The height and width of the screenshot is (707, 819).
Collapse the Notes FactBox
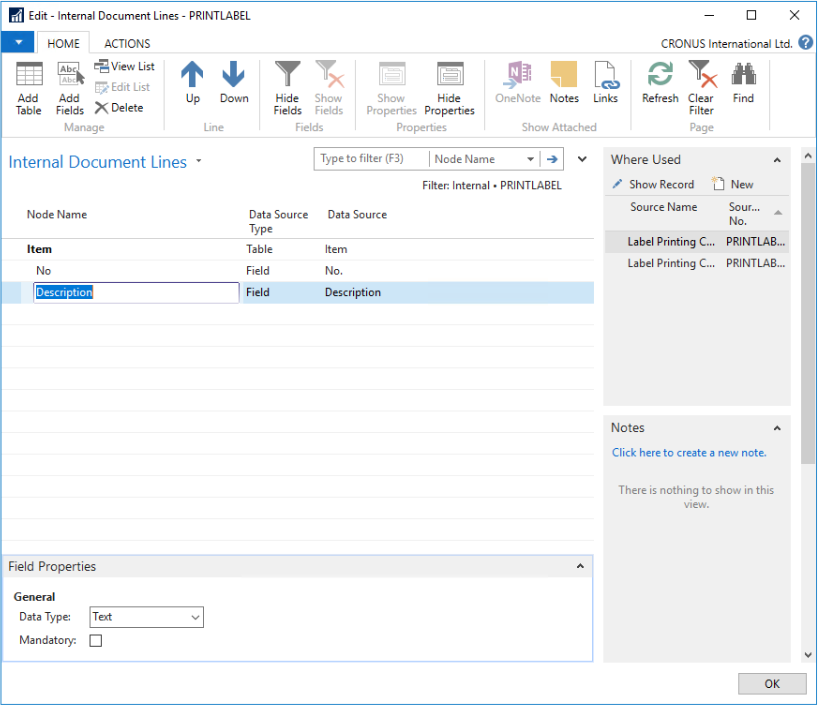click(x=777, y=428)
